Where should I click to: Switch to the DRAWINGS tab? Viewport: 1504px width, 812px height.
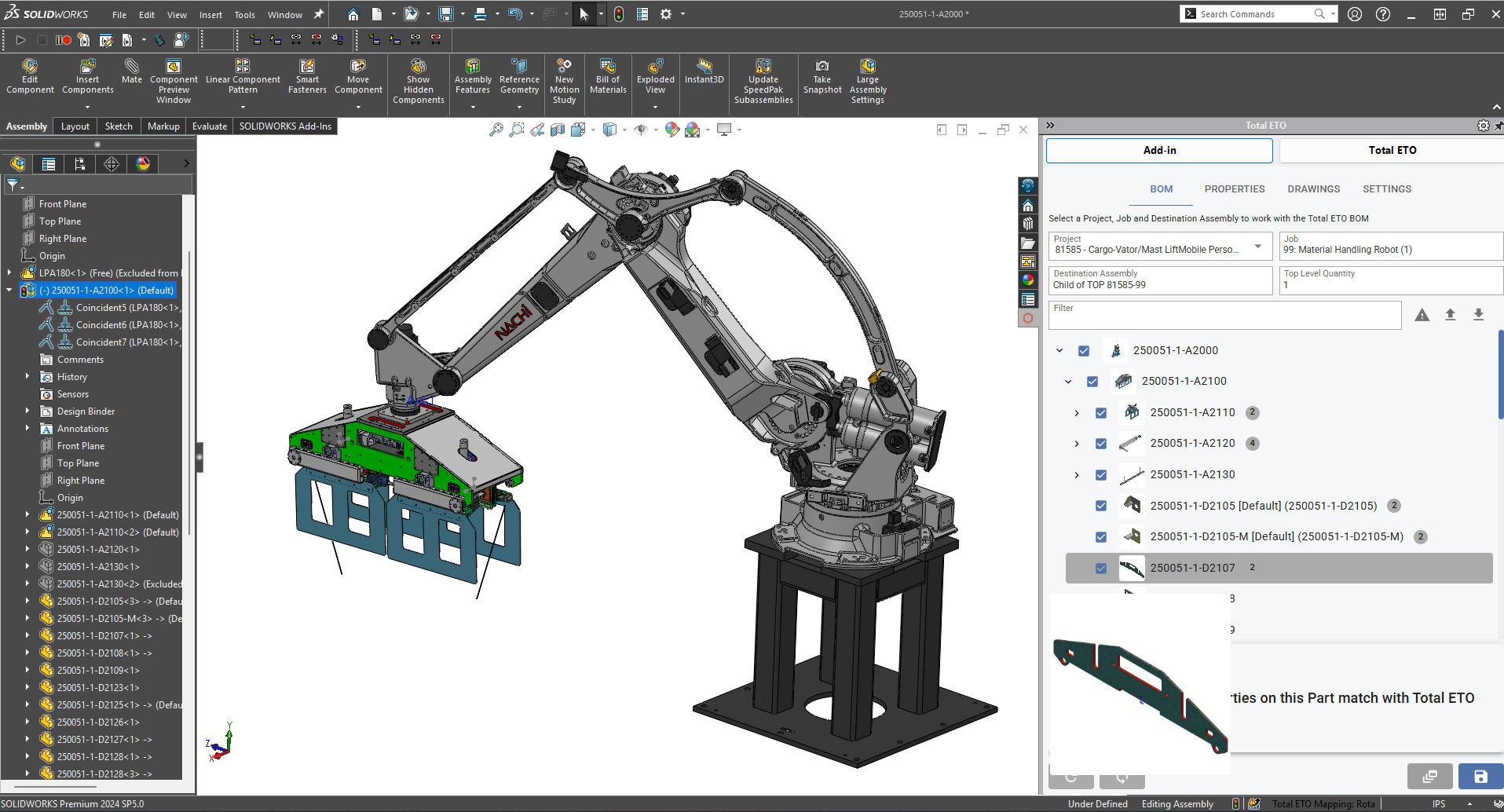click(x=1313, y=188)
